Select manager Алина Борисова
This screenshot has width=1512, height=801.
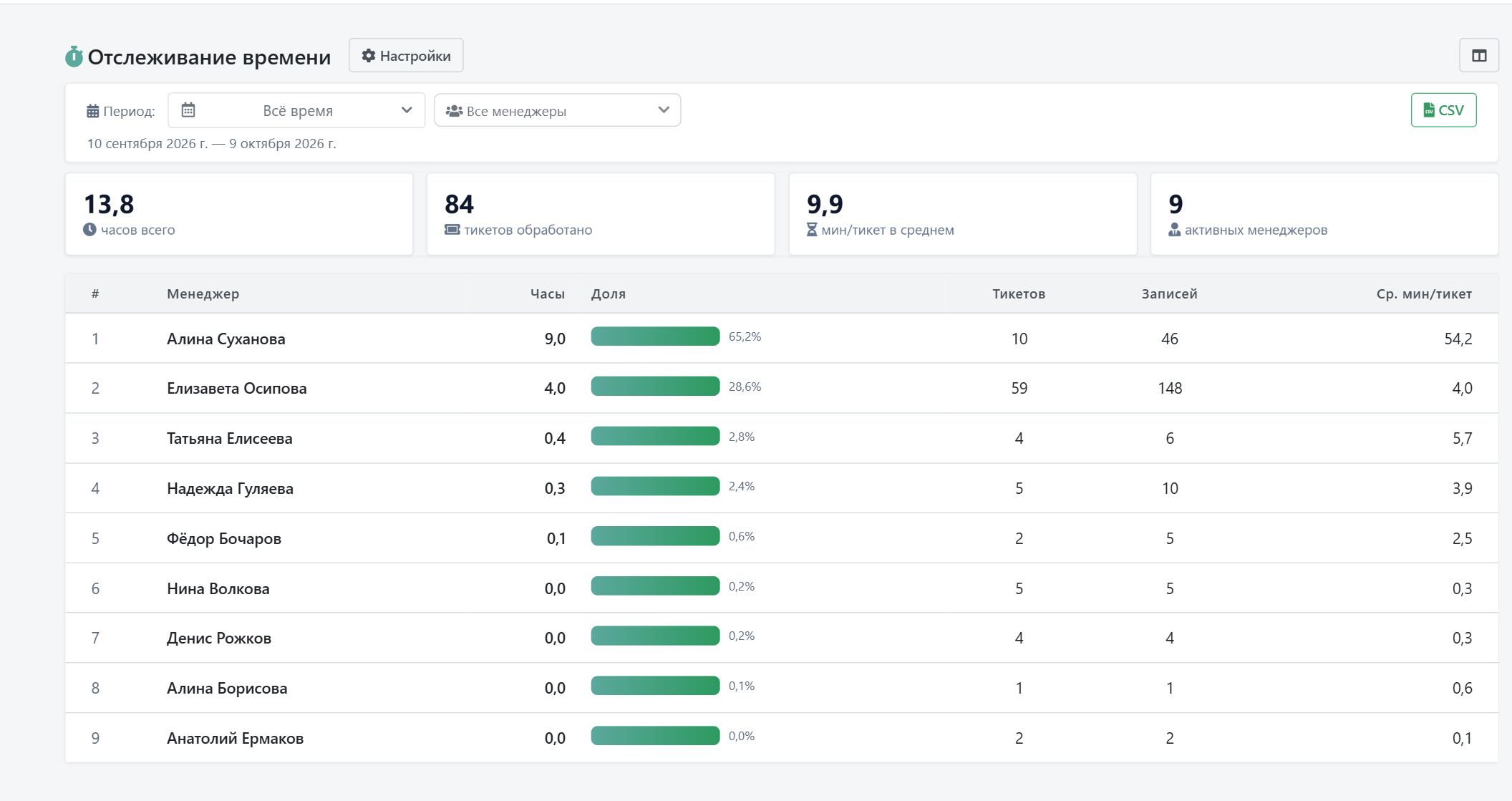(227, 688)
